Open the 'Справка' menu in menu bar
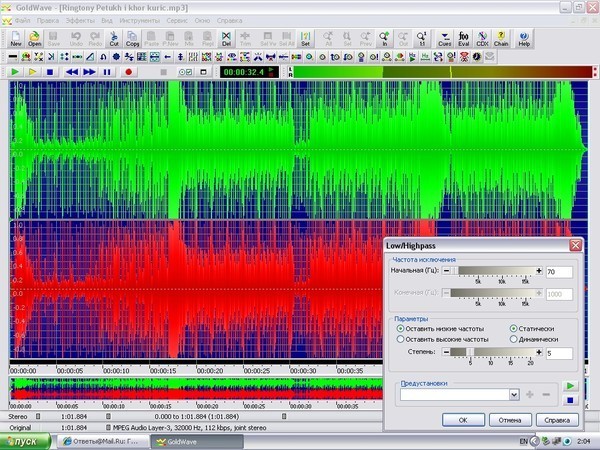Screen dimensions: 600x450 click(x=229, y=21)
